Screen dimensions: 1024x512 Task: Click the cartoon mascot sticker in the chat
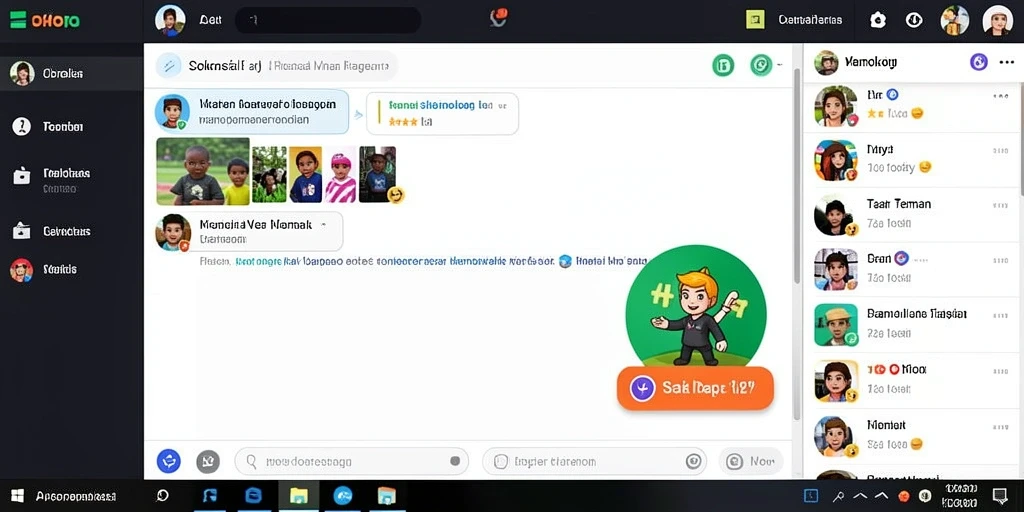(x=696, y=307)
